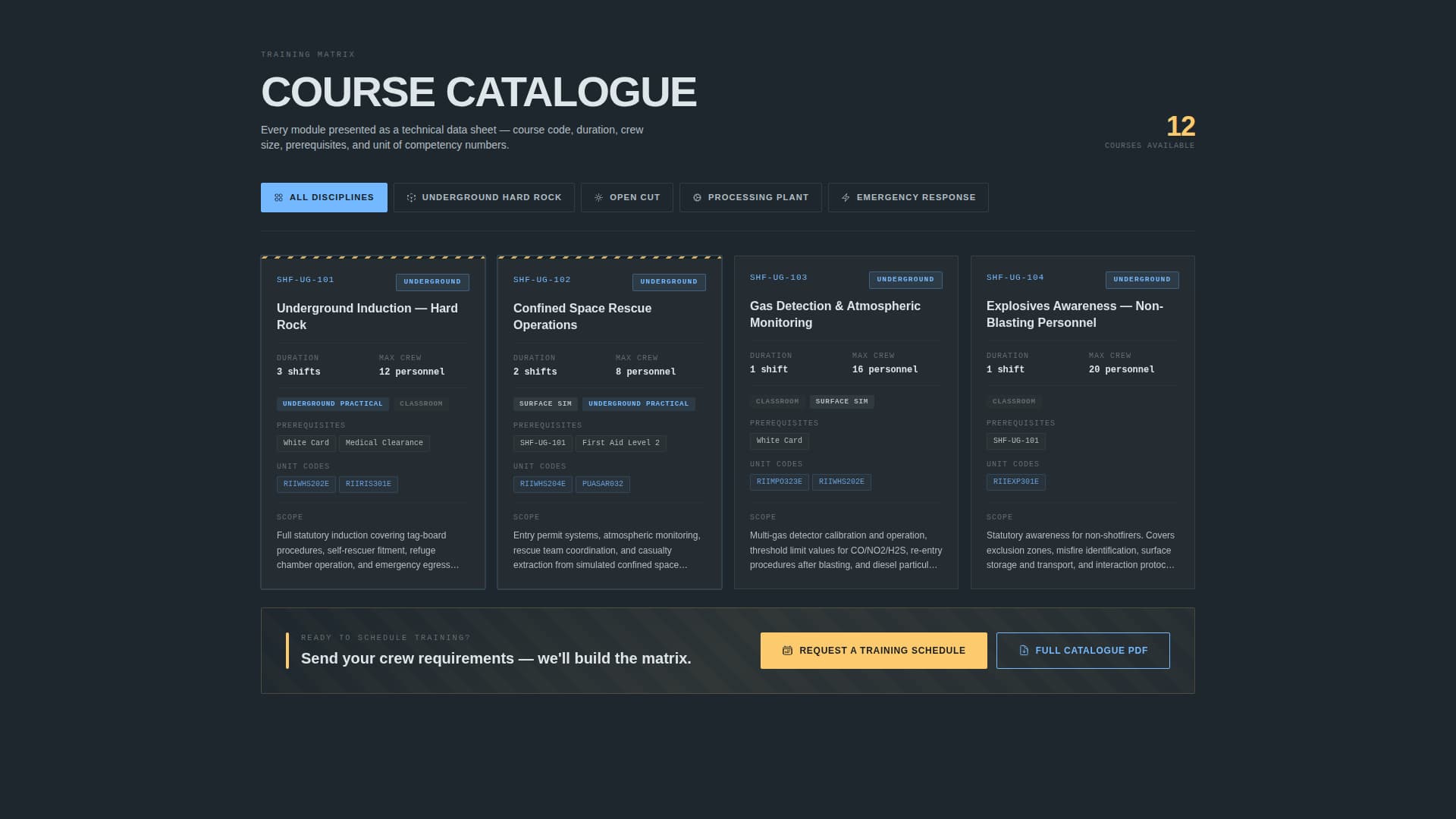Image resolution: width=1456 pixels, height=819 pixels.
Task: Click SHF-UG-101 prerequisite on Explosives card
Action: pos(1016,441)
